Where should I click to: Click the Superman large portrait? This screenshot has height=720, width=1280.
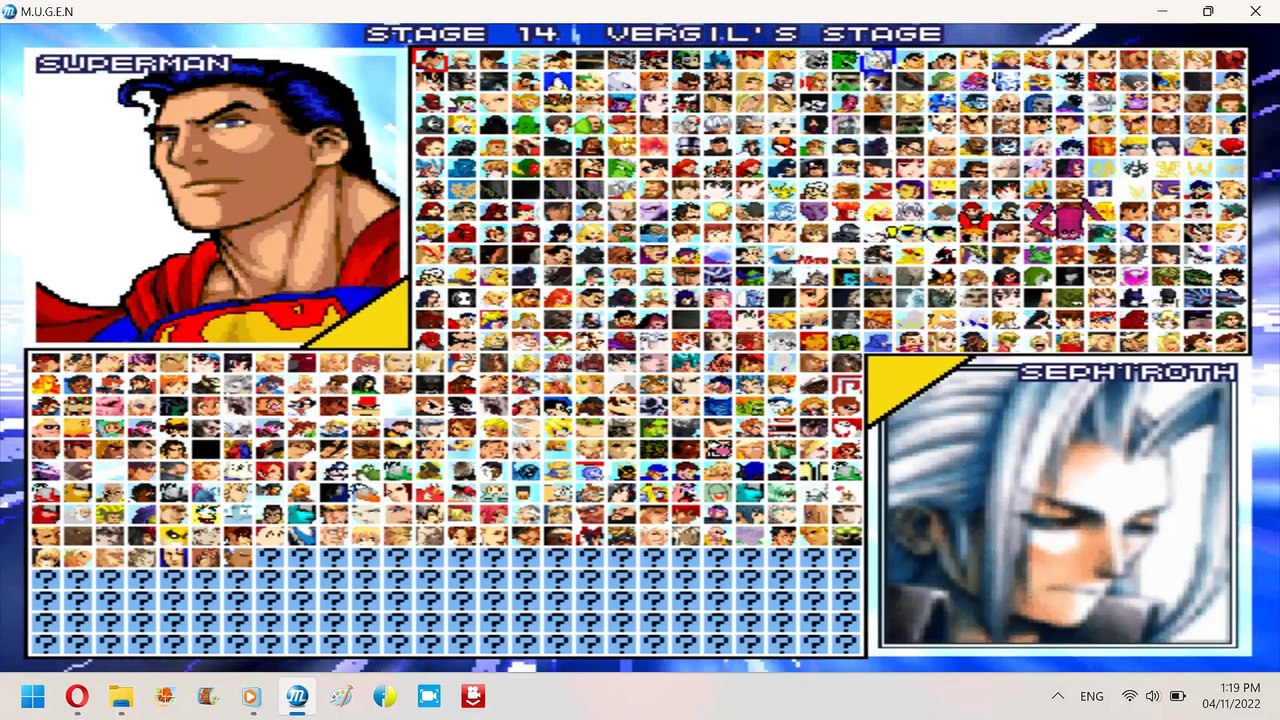point(216,197)
